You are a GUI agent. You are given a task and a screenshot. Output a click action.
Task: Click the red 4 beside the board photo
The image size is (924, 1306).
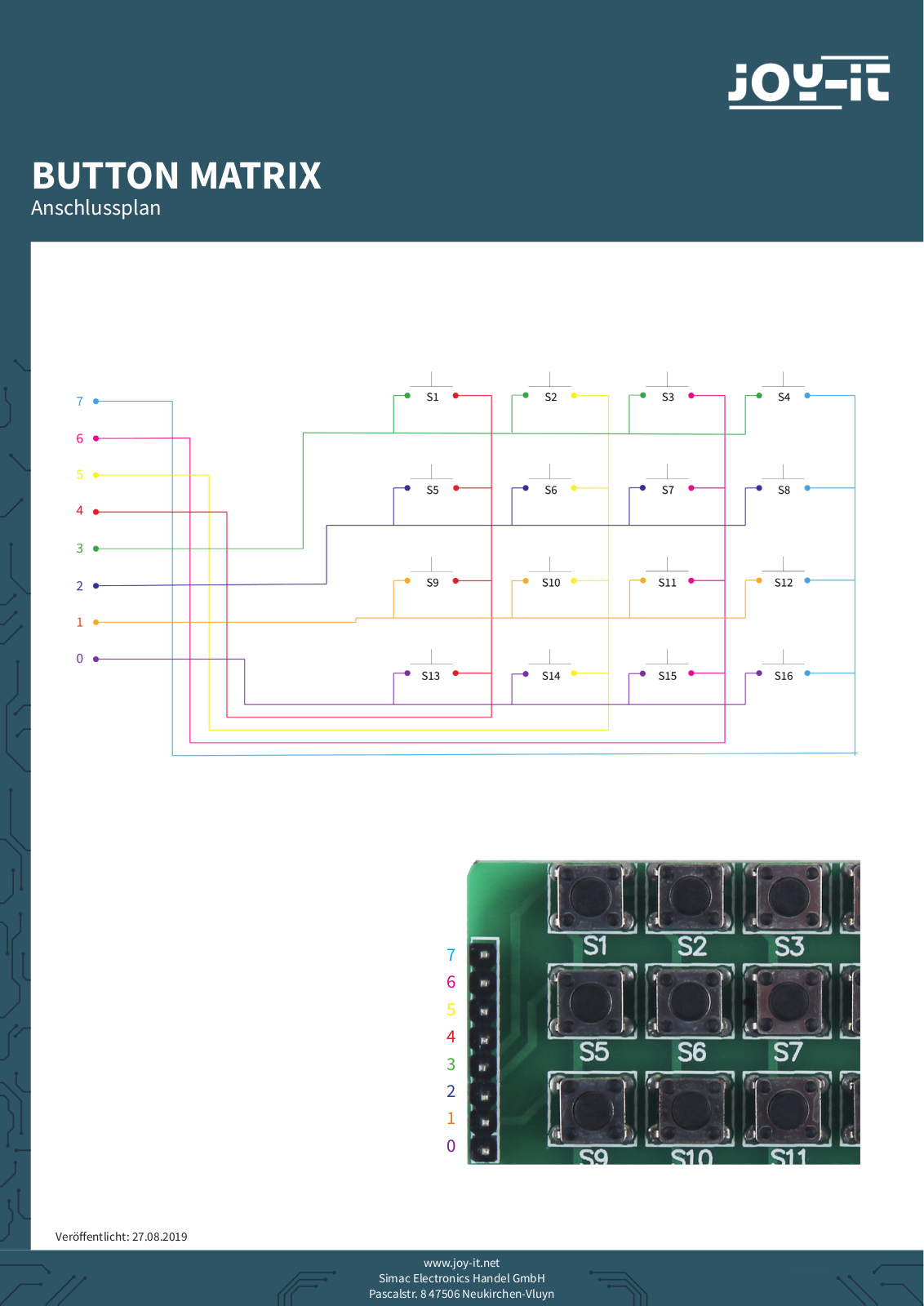click(x=451, y=1037)
